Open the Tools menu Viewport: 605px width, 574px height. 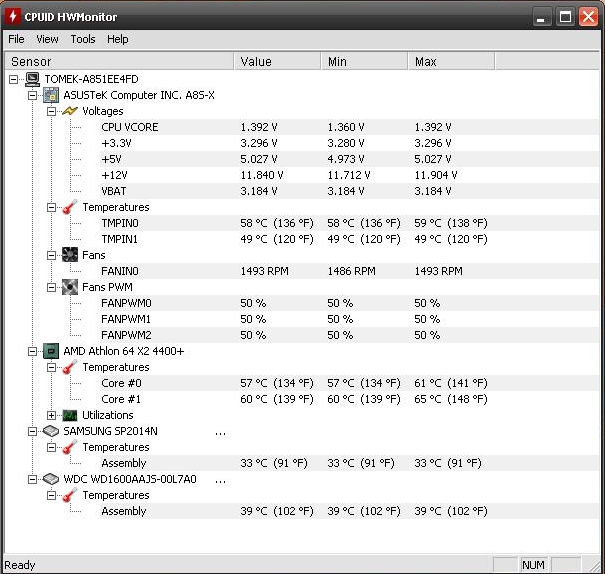83,39
